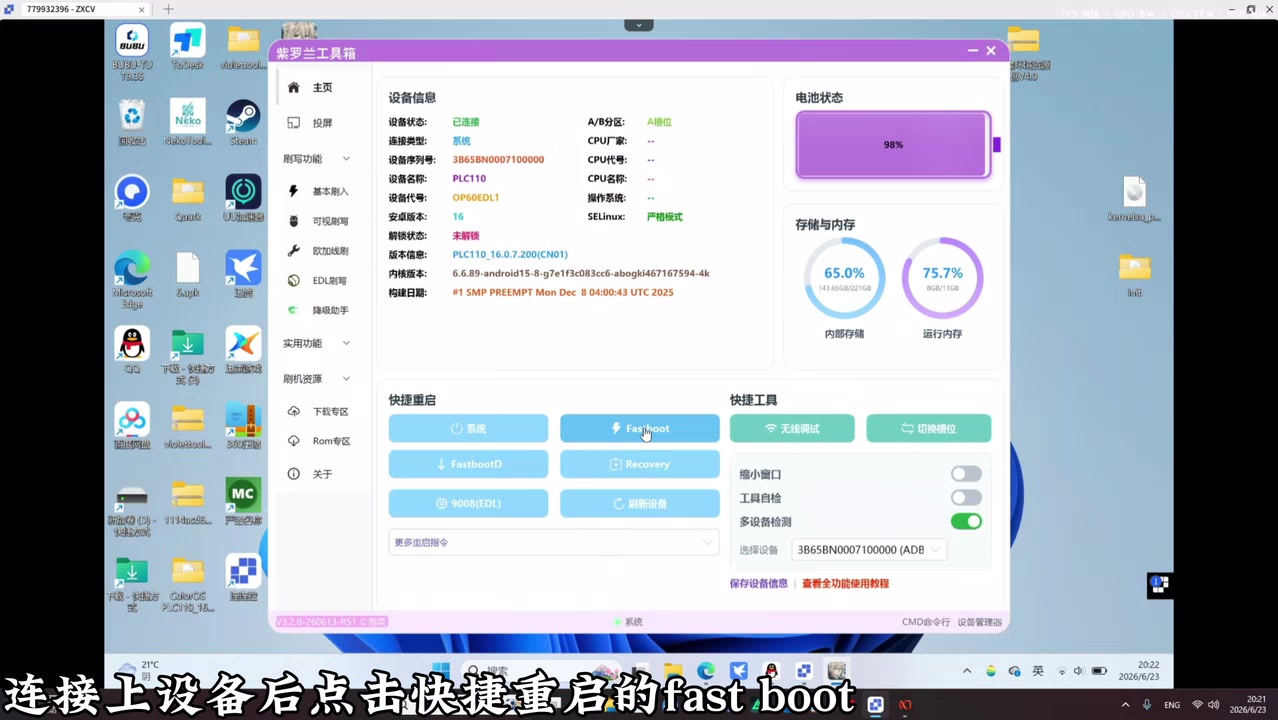Image resolution: width=1278 pixels, height=720 pixels.
Task: Open the 查看全功能使用教程 link
Action: coord(845,584)
